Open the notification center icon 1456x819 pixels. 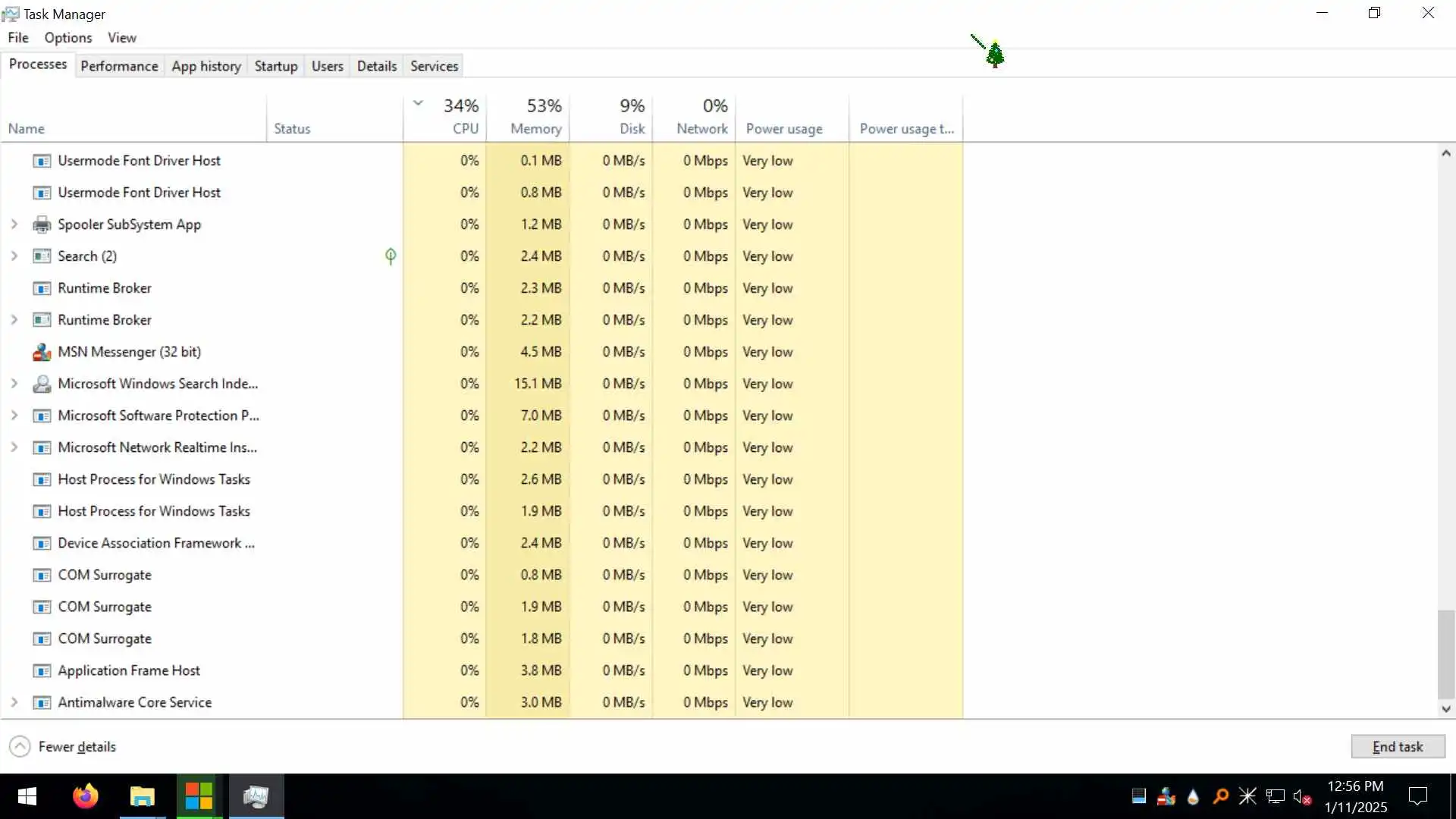1417,796
